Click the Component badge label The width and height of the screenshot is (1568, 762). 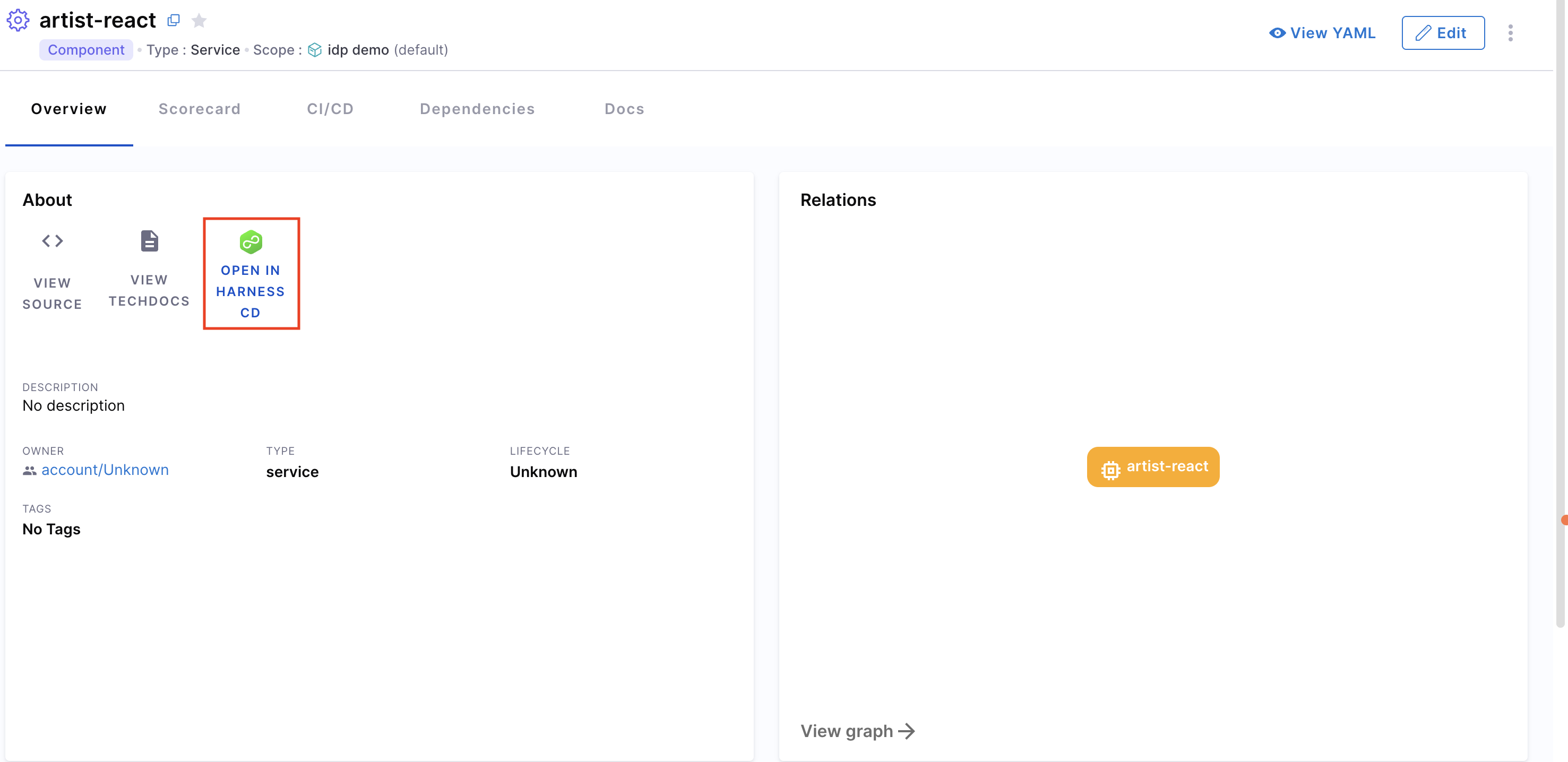pos(86,50)
